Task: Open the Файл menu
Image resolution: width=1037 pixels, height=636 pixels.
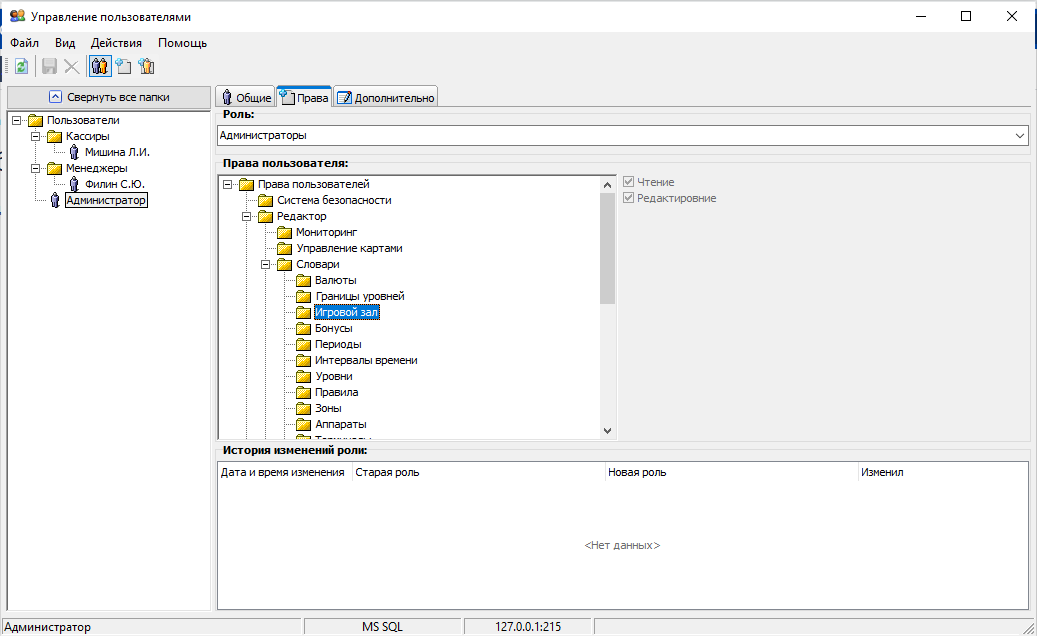Action: (x=24, y=43)
